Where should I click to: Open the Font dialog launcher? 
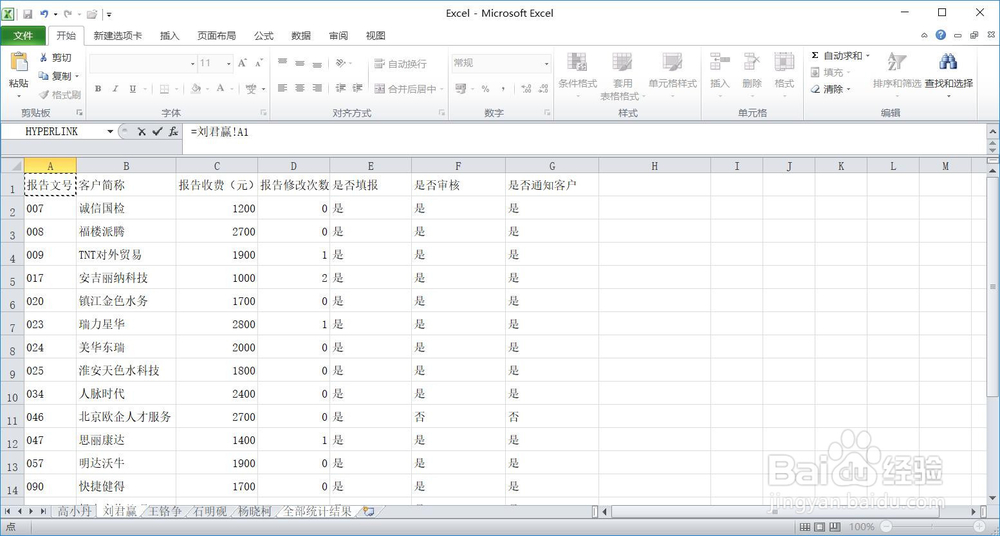(x=263, y=113)
